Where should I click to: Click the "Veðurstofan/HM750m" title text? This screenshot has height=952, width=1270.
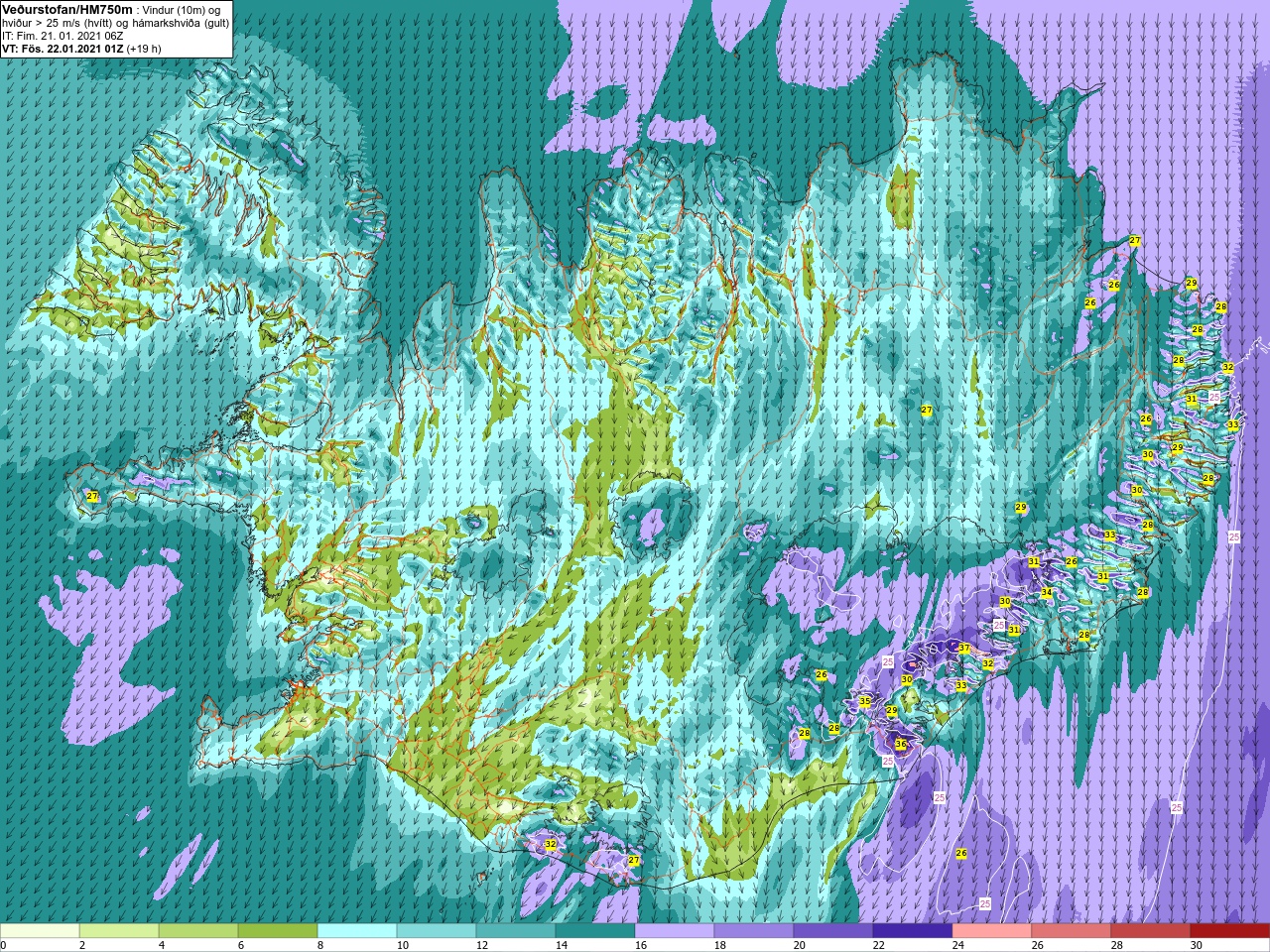pyautogui.click(x=66, y=9)
